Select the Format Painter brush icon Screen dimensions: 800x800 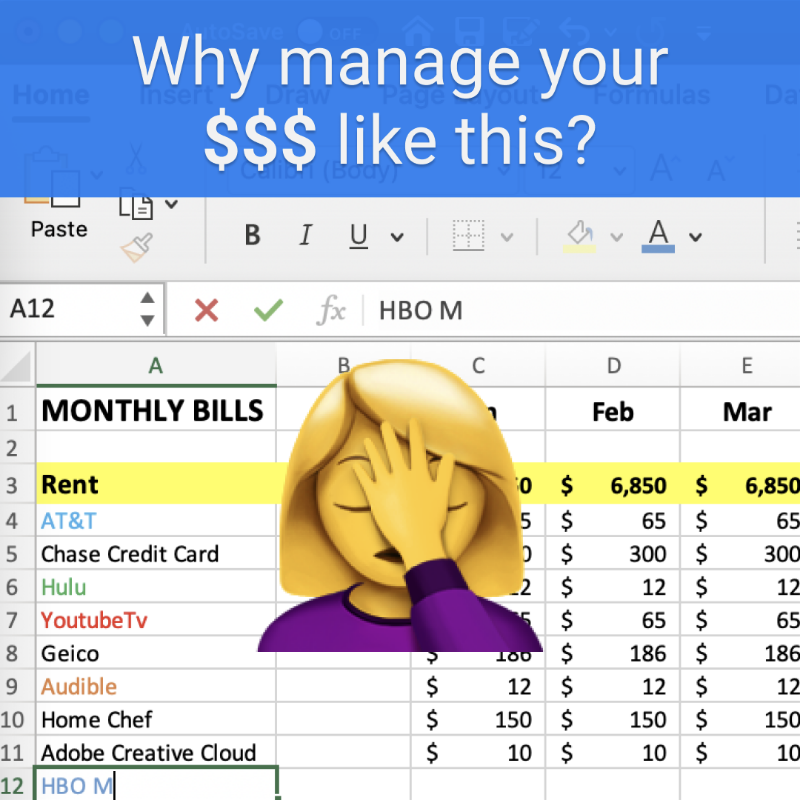(x=137, y=247)
